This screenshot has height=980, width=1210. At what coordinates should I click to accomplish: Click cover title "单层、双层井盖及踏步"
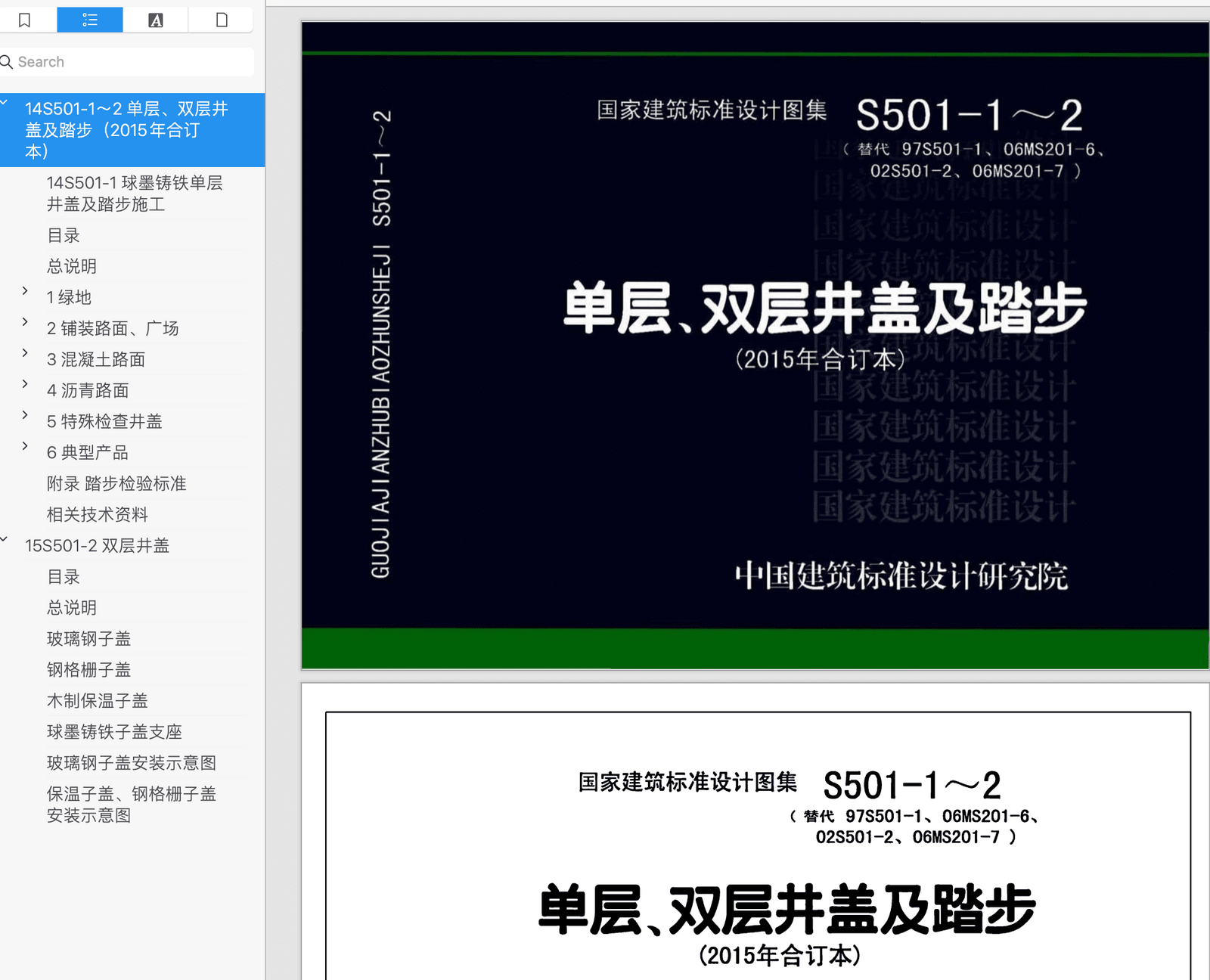click(825, 308)
